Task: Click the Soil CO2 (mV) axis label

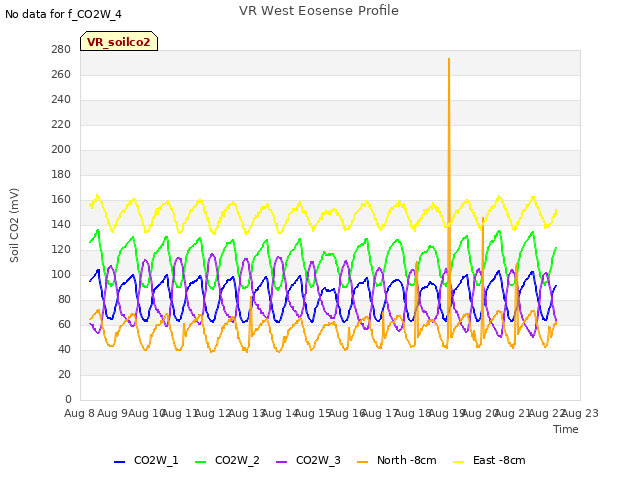Action: (x=14, y=225)
